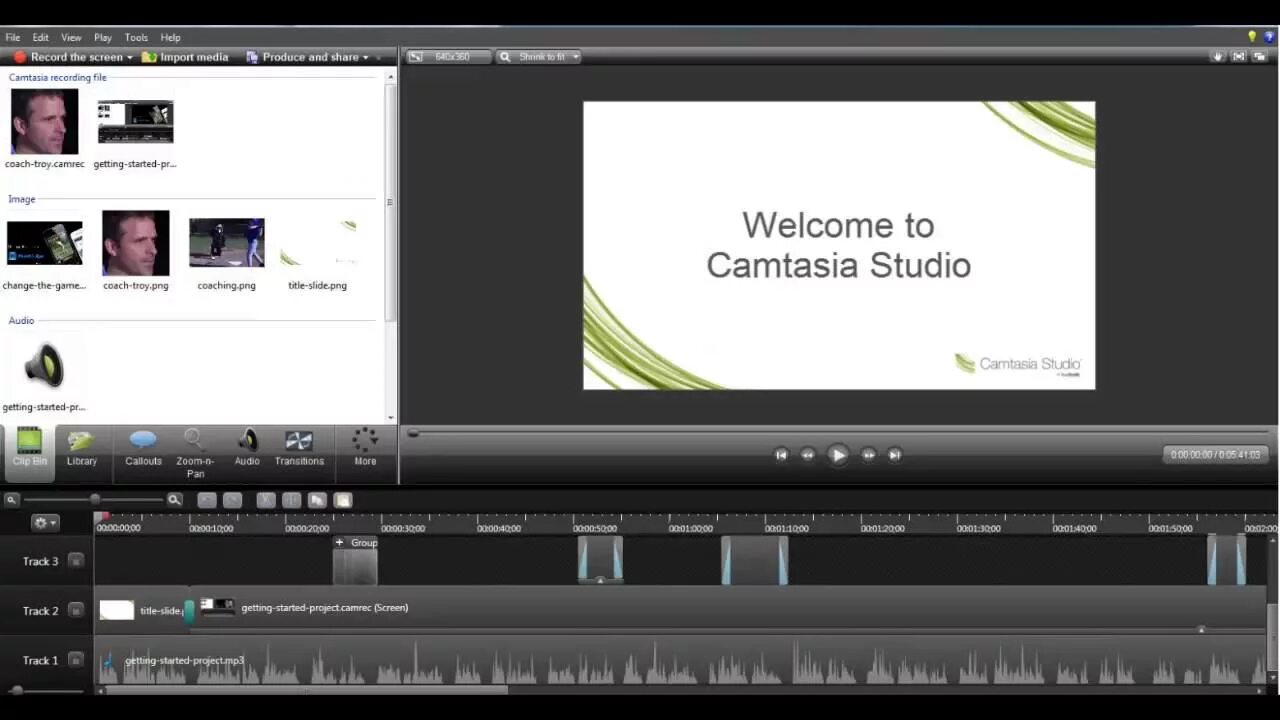
Task: Play the preview video
Action: point(838,455)
